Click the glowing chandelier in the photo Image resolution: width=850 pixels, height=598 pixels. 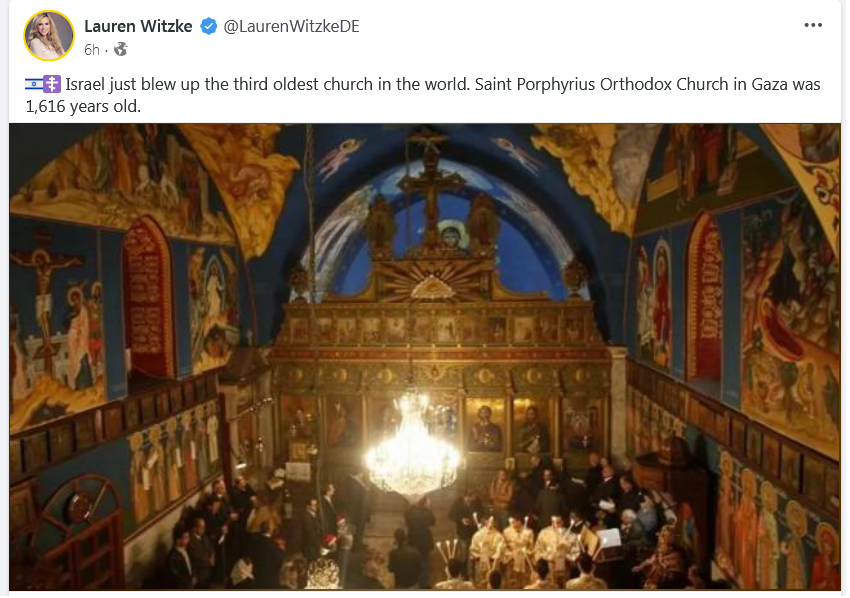[413, 447]
